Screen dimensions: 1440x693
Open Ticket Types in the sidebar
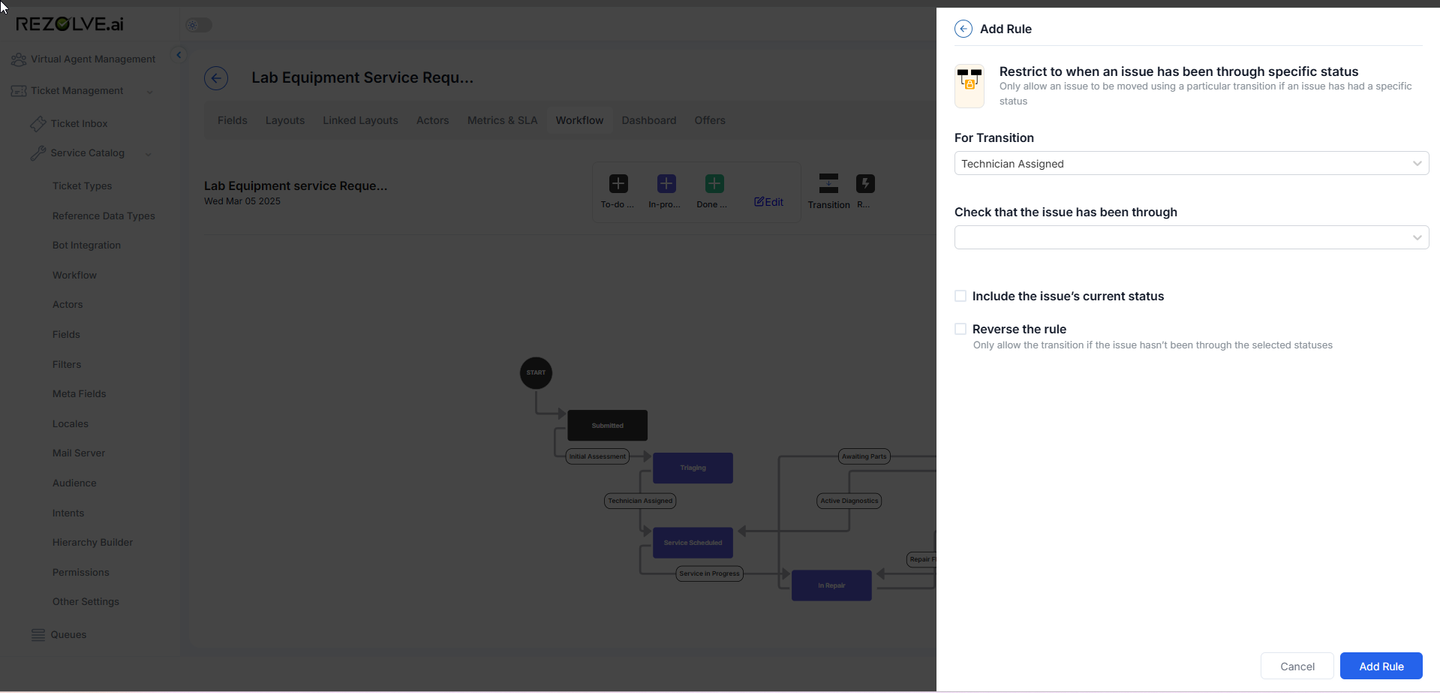(82, 186)
